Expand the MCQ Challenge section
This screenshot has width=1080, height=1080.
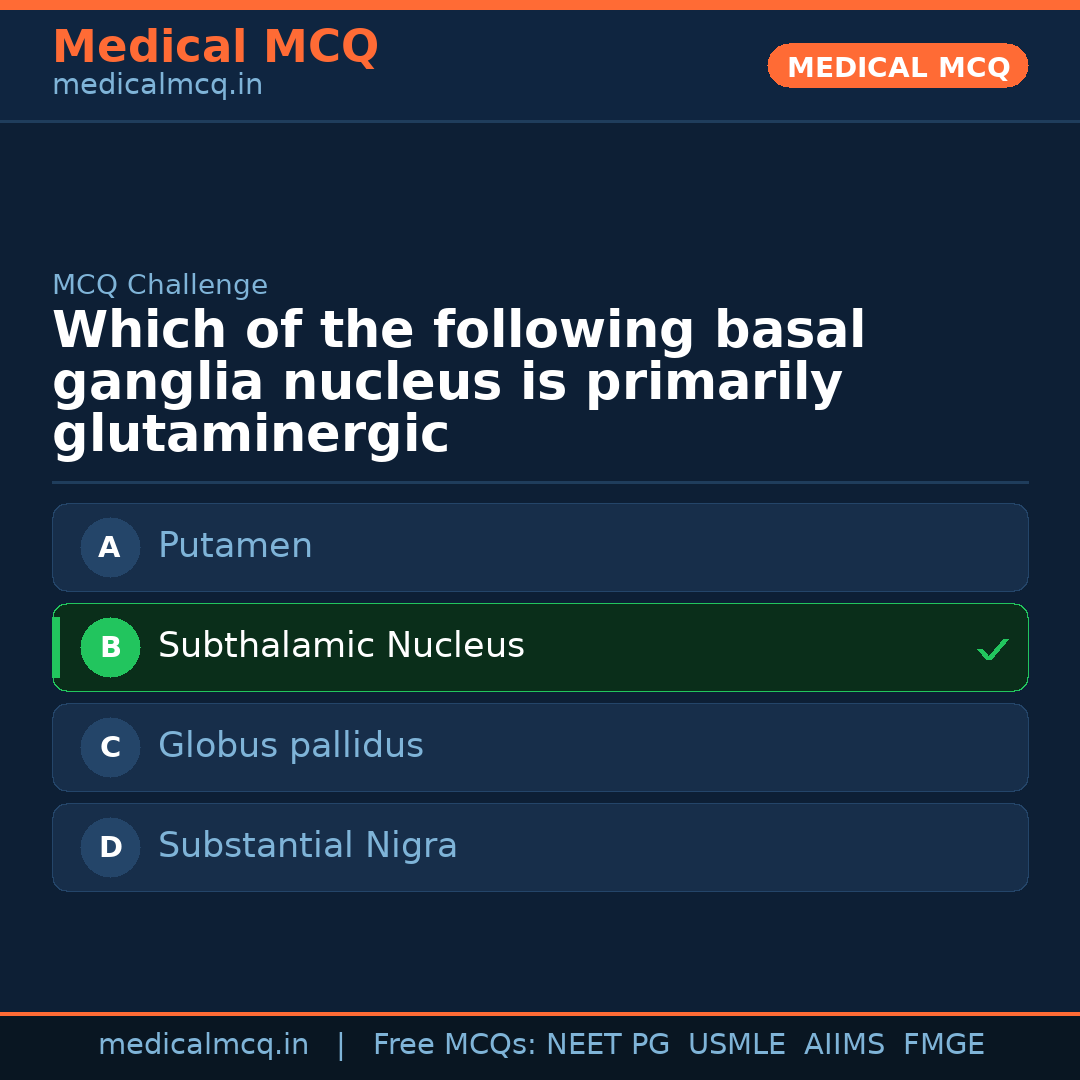pos(160,285)
